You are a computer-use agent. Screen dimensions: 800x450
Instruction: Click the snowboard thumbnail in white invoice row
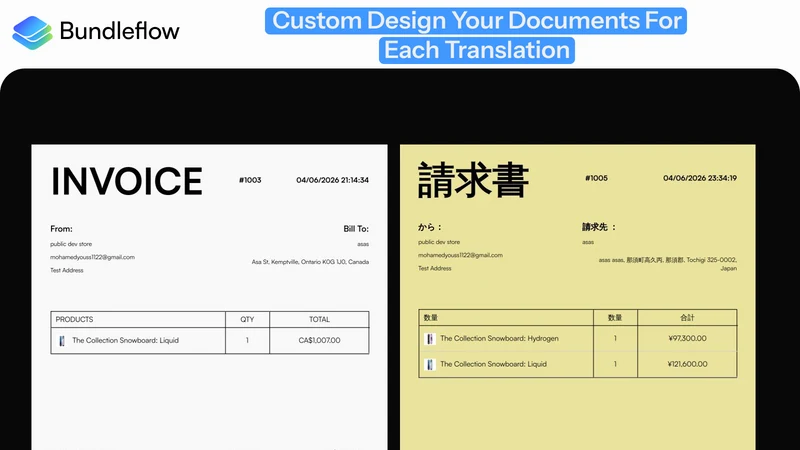tap(62, 341)
